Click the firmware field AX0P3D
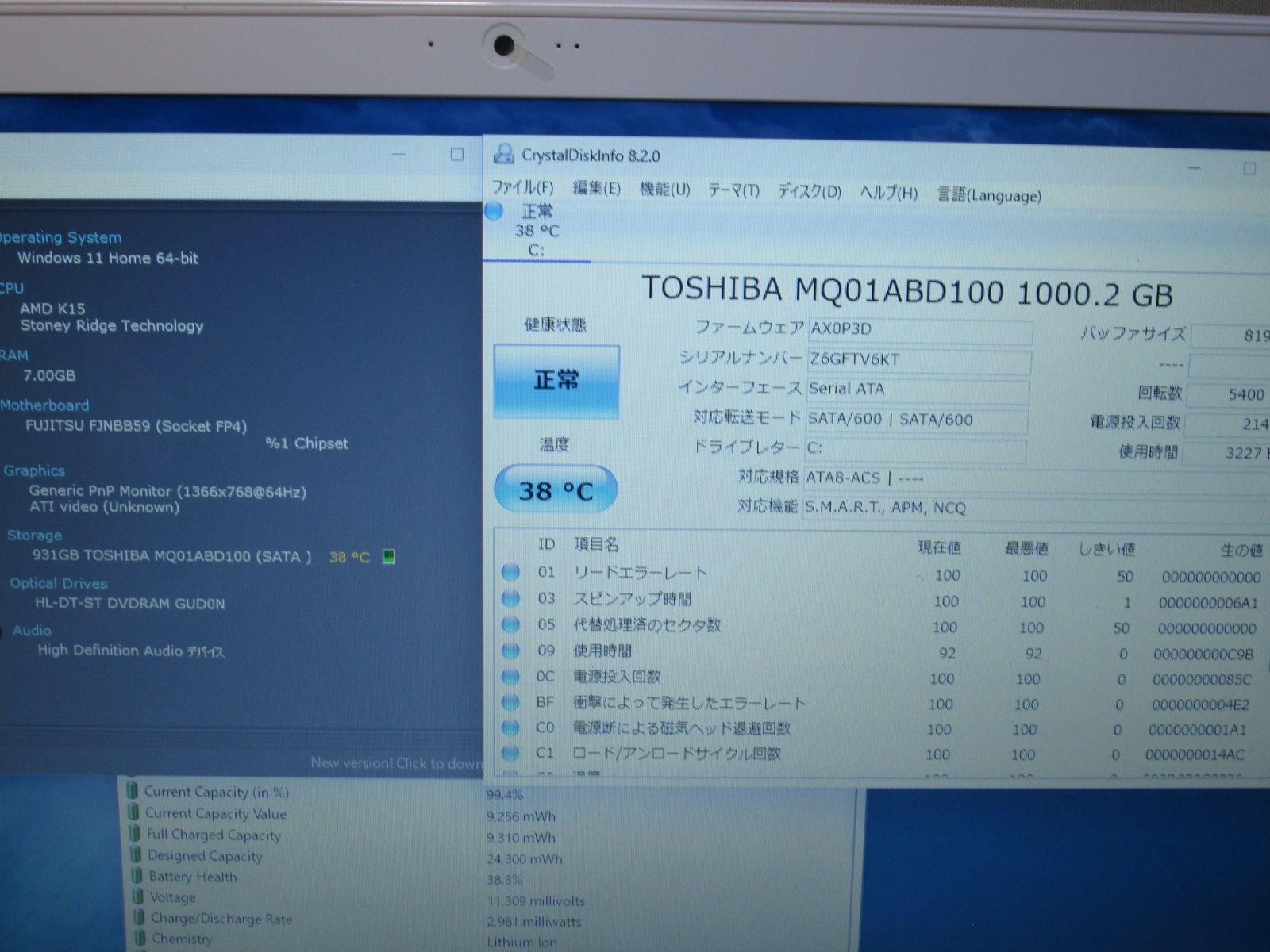This screenshot has width=1270, height=952. [x=919, y=330]
